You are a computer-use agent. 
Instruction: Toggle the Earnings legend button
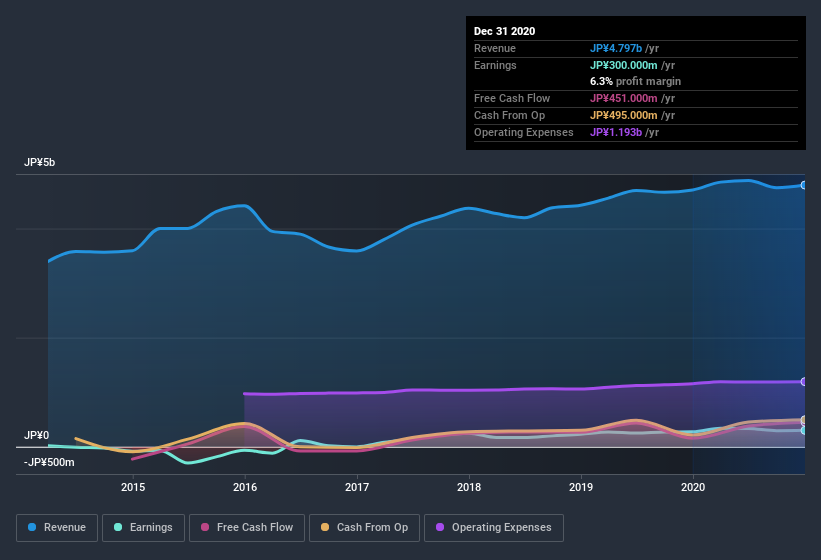click(x=143, y=528)
